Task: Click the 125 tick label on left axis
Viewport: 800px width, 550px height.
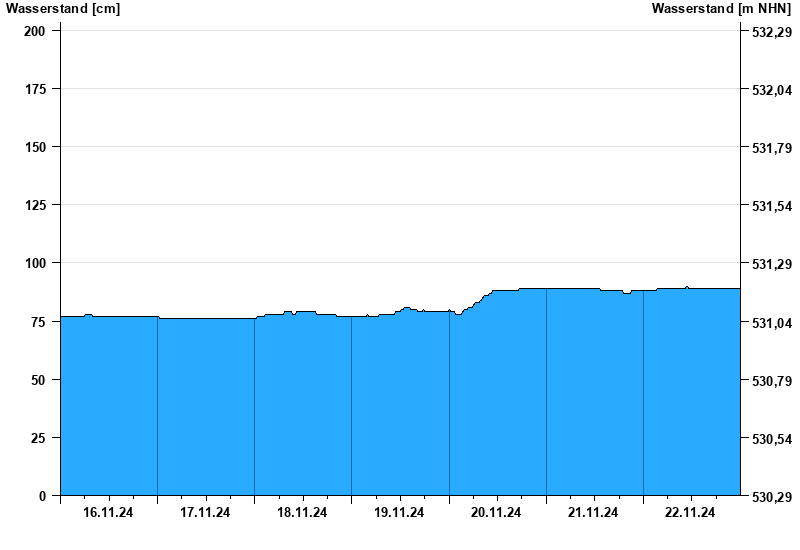Action: tap(35, 205)
